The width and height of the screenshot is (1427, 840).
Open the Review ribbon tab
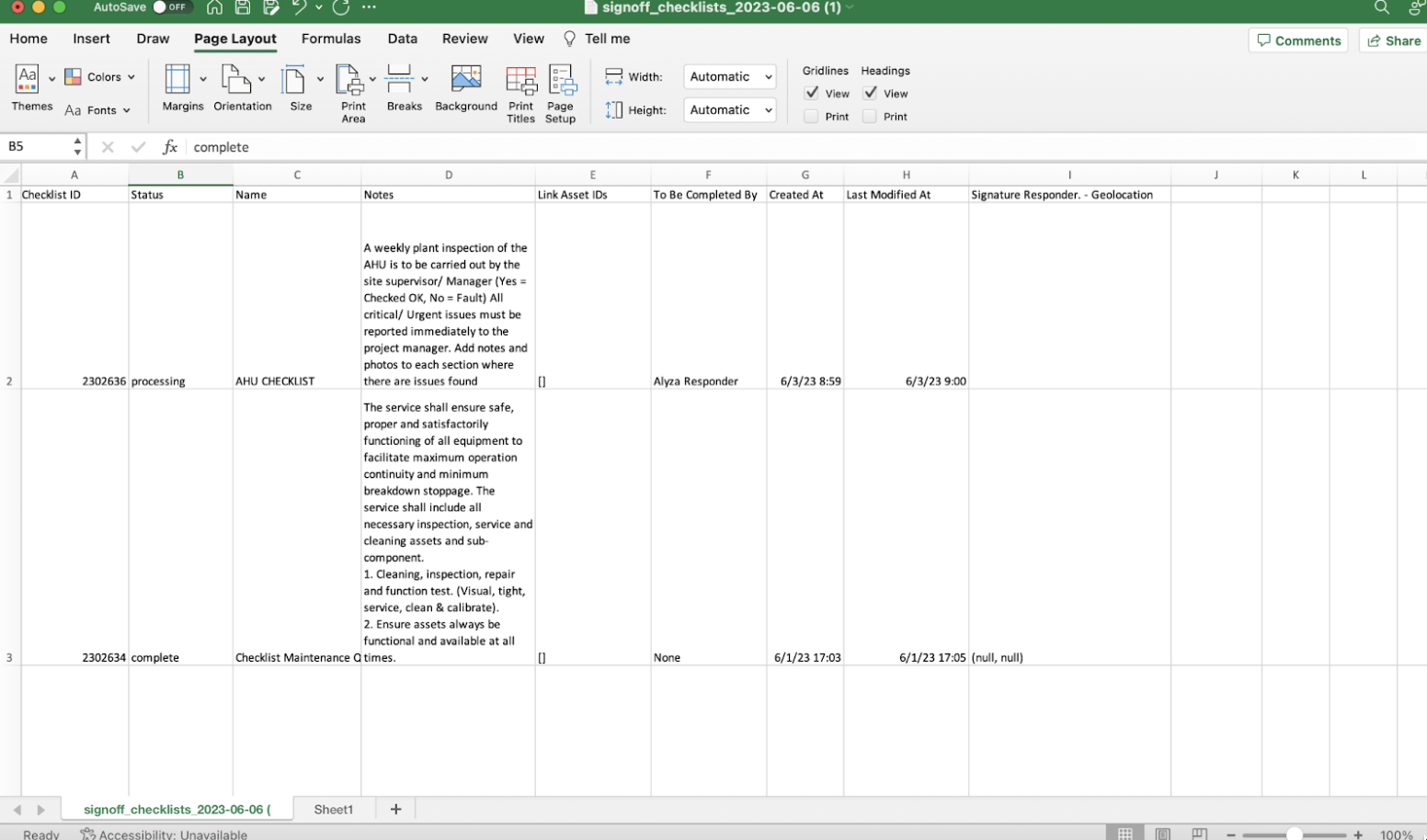465,39
